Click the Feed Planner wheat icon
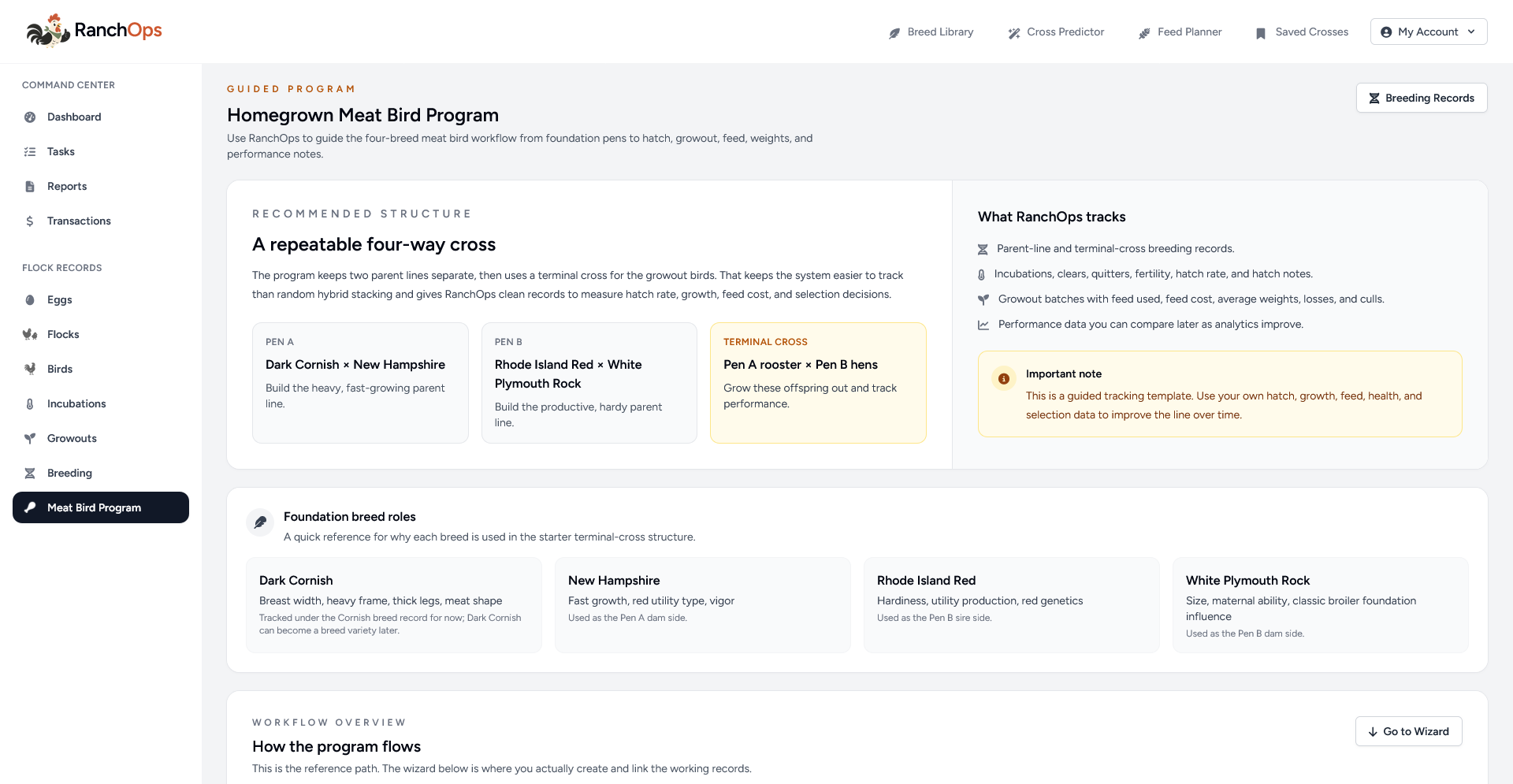 pyautogui.click(x=1144, y=33)
